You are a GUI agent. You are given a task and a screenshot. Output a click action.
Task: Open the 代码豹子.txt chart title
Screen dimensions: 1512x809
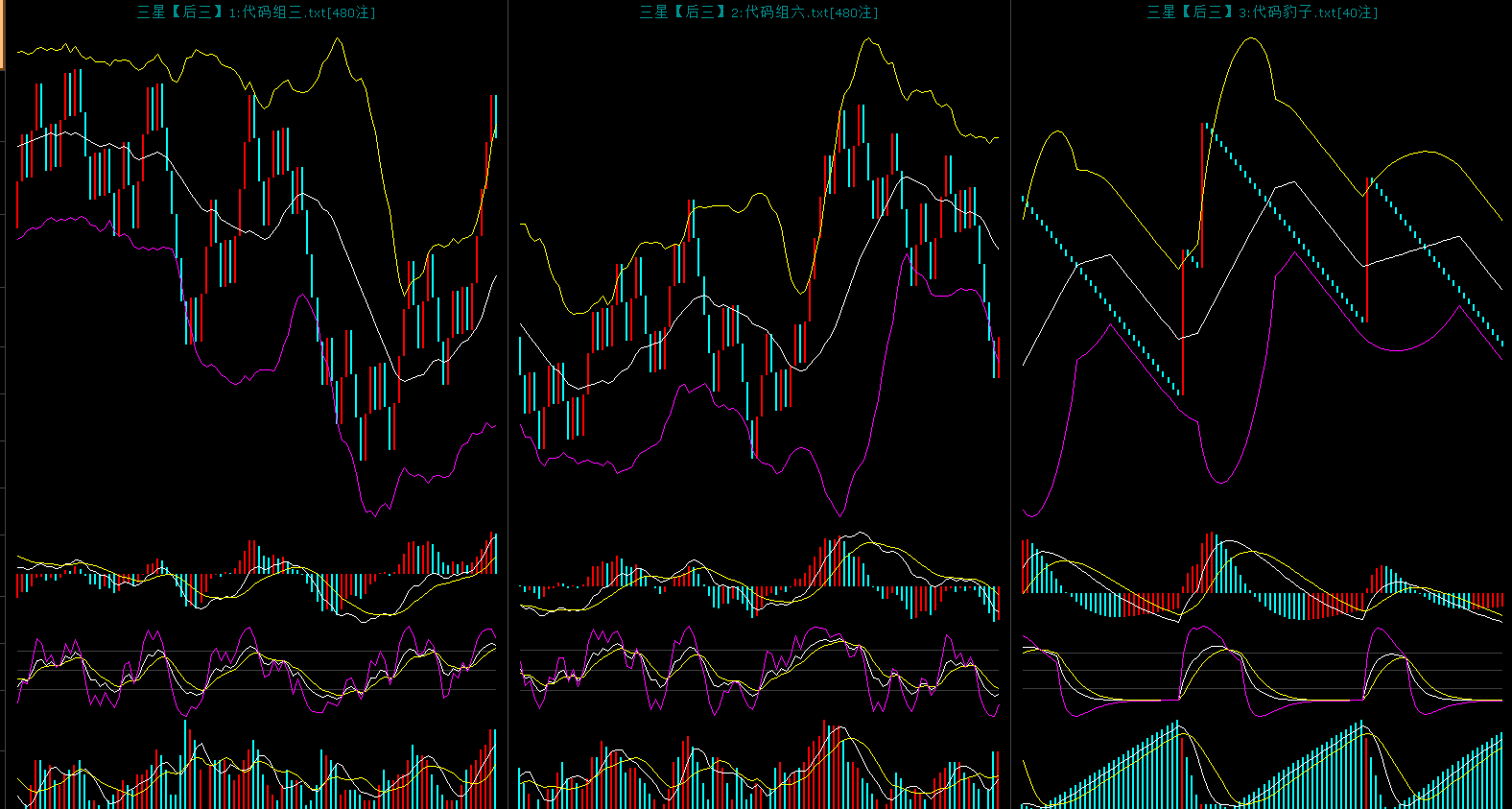point(1262,12)
